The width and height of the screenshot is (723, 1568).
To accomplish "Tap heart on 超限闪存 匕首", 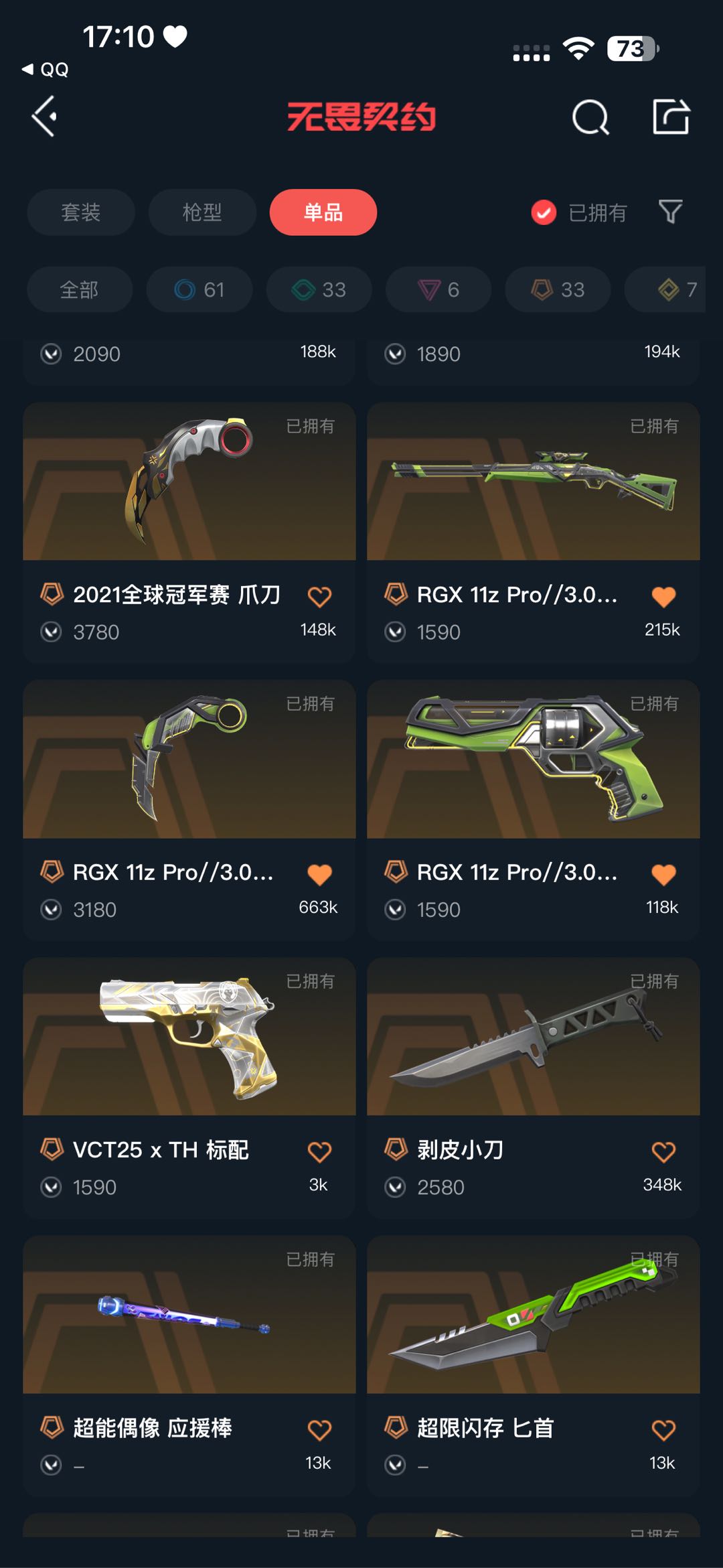I will pyautogui.click(x=663, y=1430).
